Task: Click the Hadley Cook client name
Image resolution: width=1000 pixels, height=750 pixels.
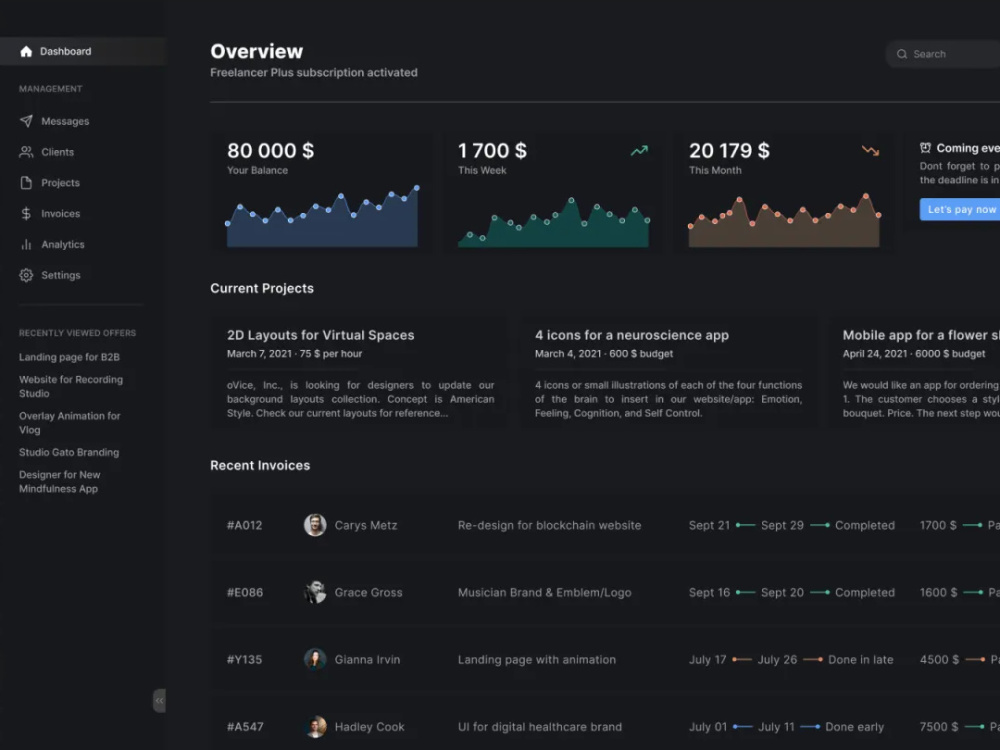Action: [369, 727]
